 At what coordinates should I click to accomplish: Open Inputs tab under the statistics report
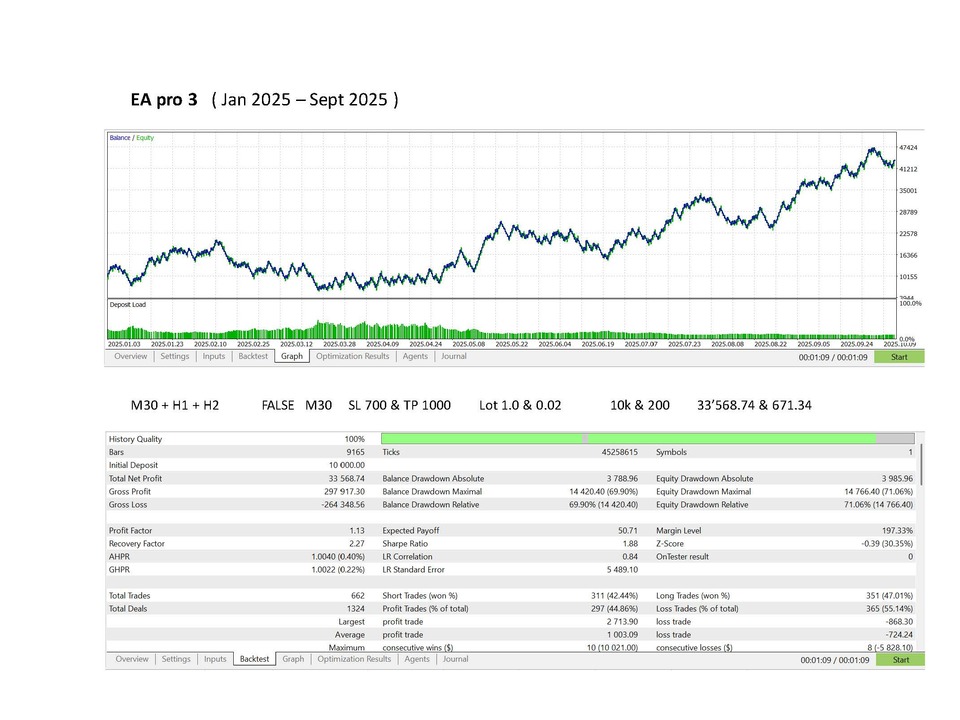click(x=215, y=659)
